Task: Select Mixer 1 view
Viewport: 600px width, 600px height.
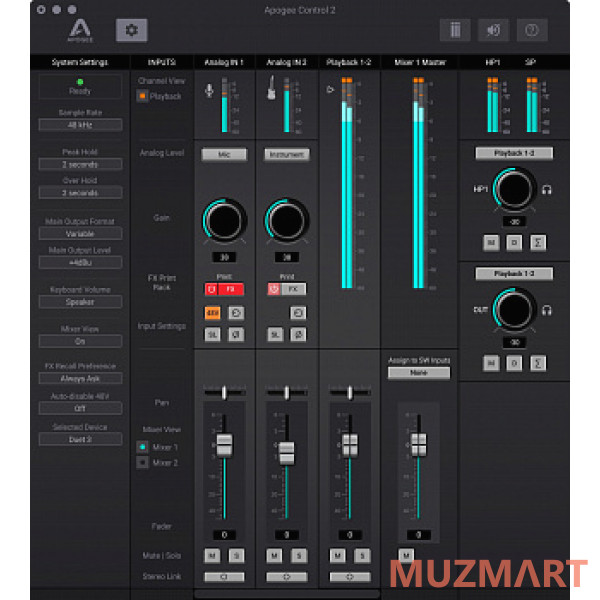Action: pyautogui.click(x=142, y=447)
